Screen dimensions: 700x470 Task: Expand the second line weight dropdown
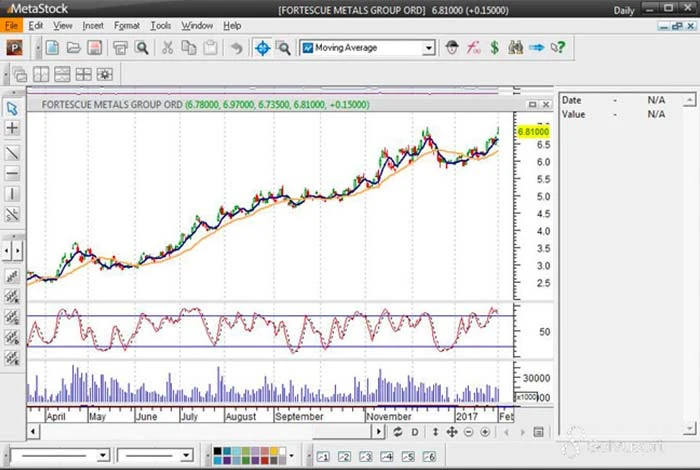tap(191, 456)
